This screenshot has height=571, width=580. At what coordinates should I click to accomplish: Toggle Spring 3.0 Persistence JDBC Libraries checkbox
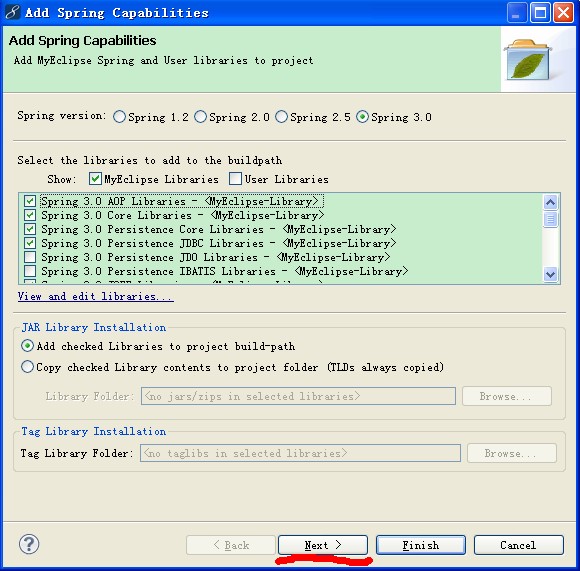tap(30, 243)
